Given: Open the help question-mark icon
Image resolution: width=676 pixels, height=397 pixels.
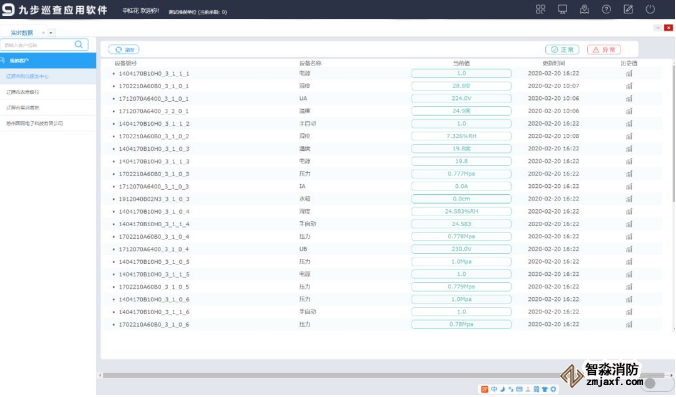Looking at the screenshot, I should pyautogui.click(x=606, y=9).
